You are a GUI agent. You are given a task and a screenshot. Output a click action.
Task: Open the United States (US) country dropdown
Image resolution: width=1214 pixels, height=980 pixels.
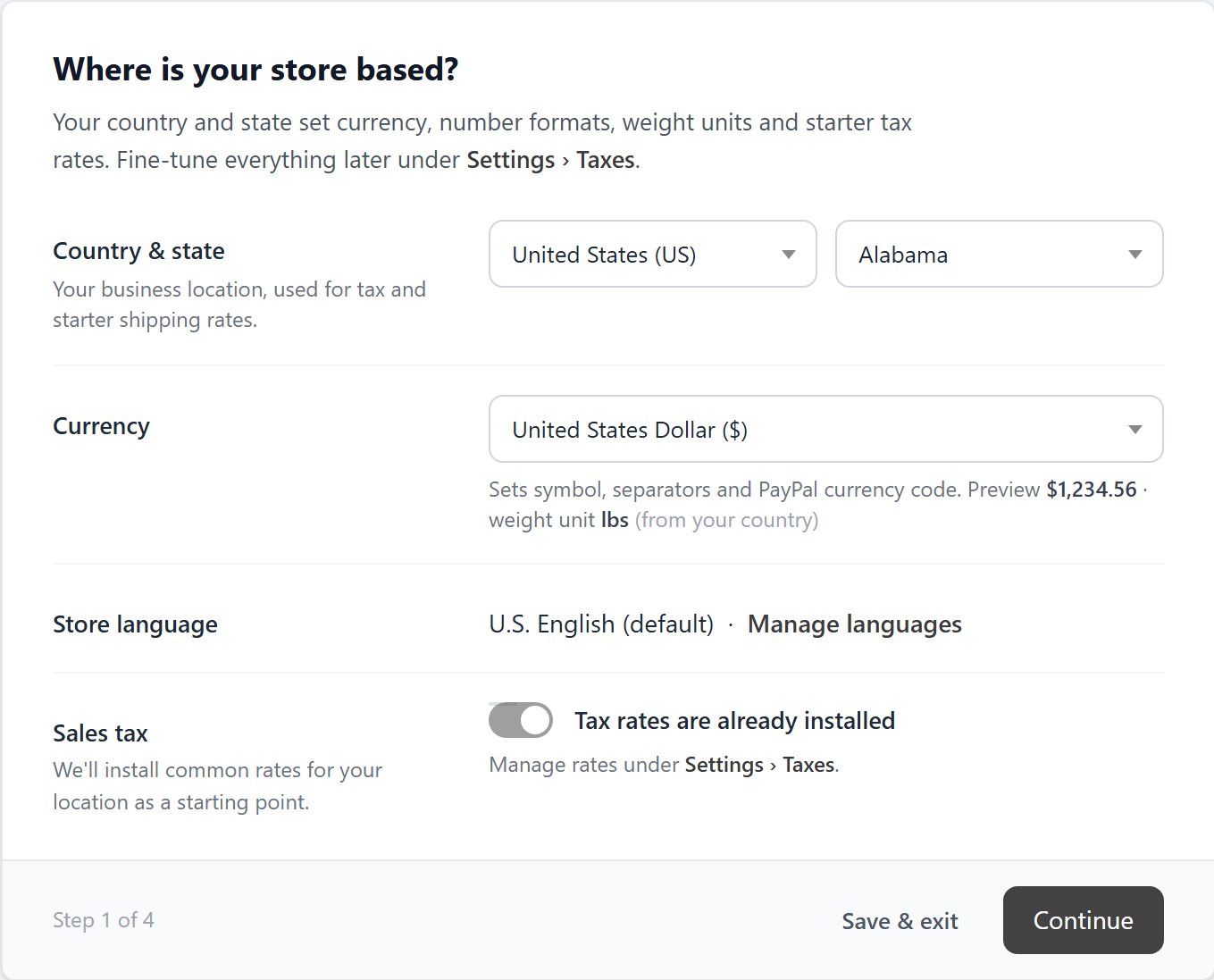pos(652,254)
